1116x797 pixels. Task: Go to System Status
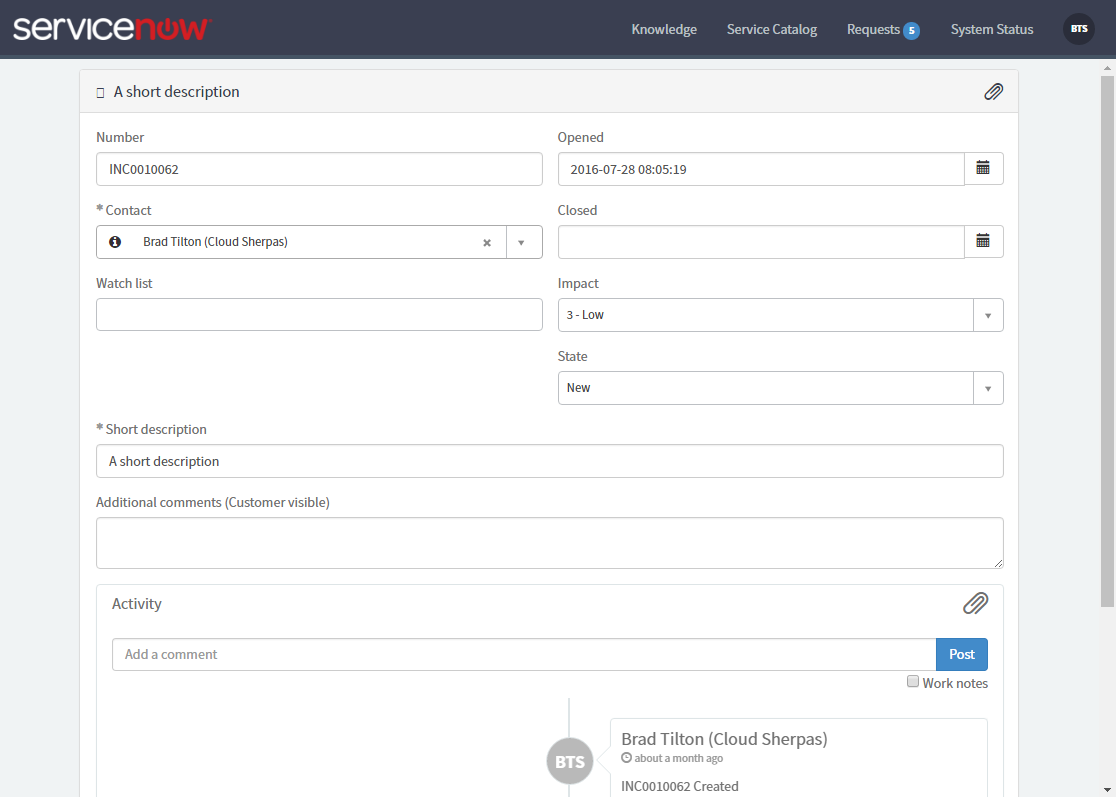(x=991, y=29)
